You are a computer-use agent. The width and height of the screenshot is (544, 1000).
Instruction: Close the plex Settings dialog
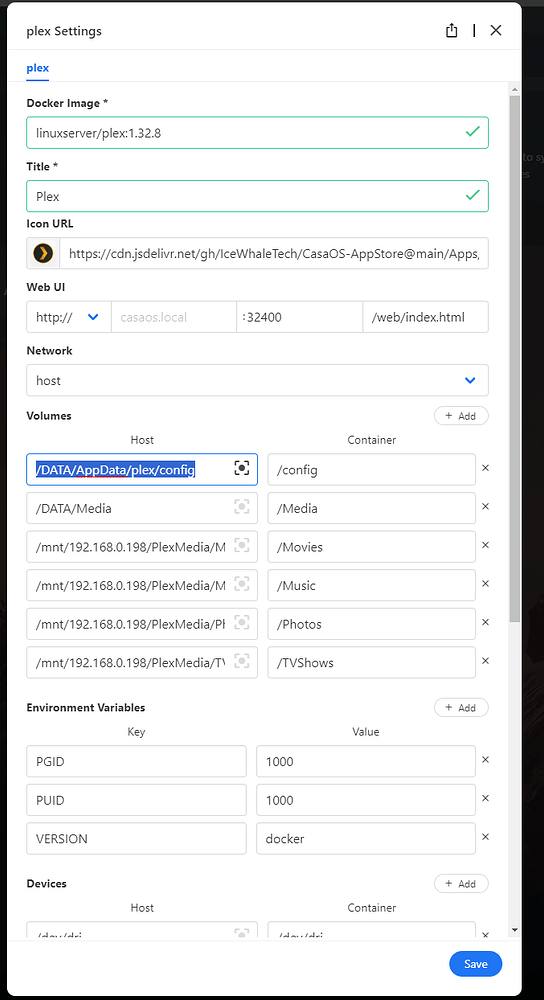pyautogui.click(x=496, y=31)
